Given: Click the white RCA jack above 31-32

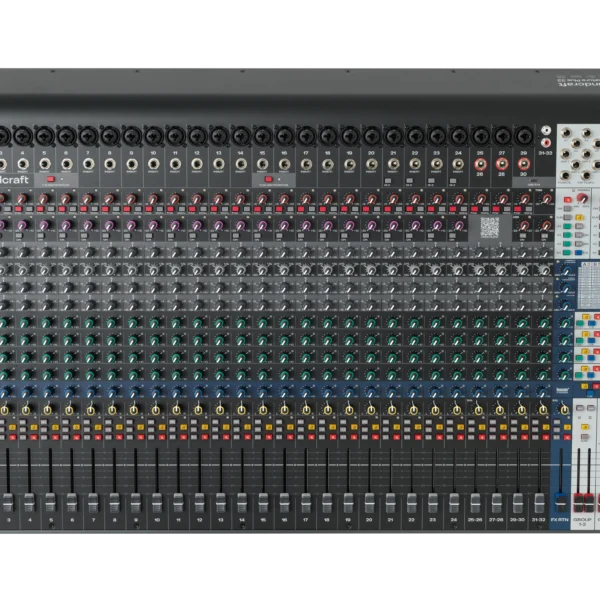Looking at the screenshot, I should [x=546, y=131].
